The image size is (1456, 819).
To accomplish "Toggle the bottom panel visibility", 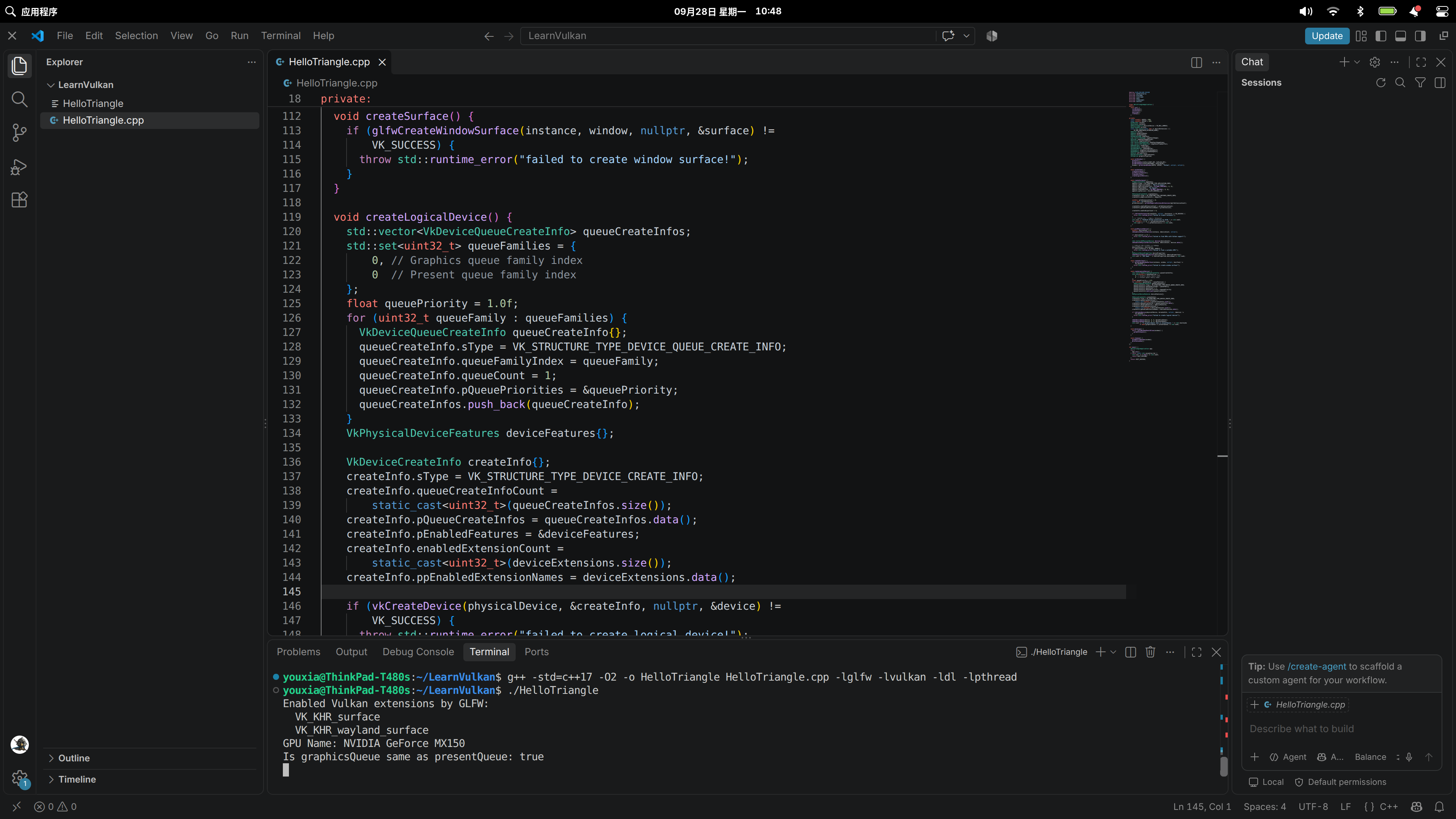I will (1401, 36).
